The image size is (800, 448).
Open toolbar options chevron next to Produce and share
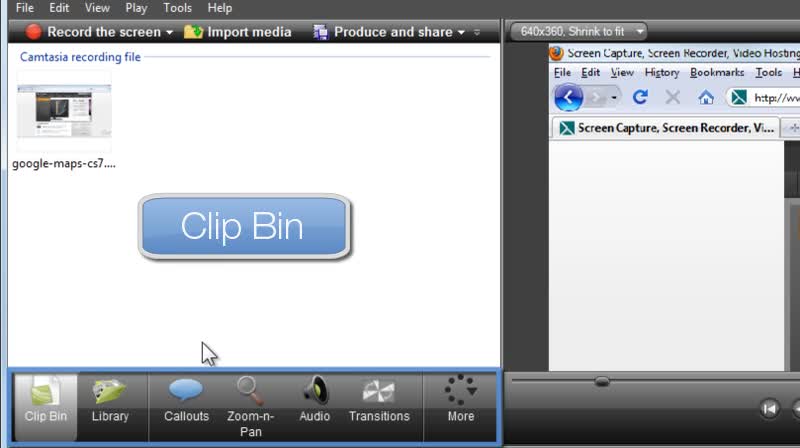[x=477, y=32]
